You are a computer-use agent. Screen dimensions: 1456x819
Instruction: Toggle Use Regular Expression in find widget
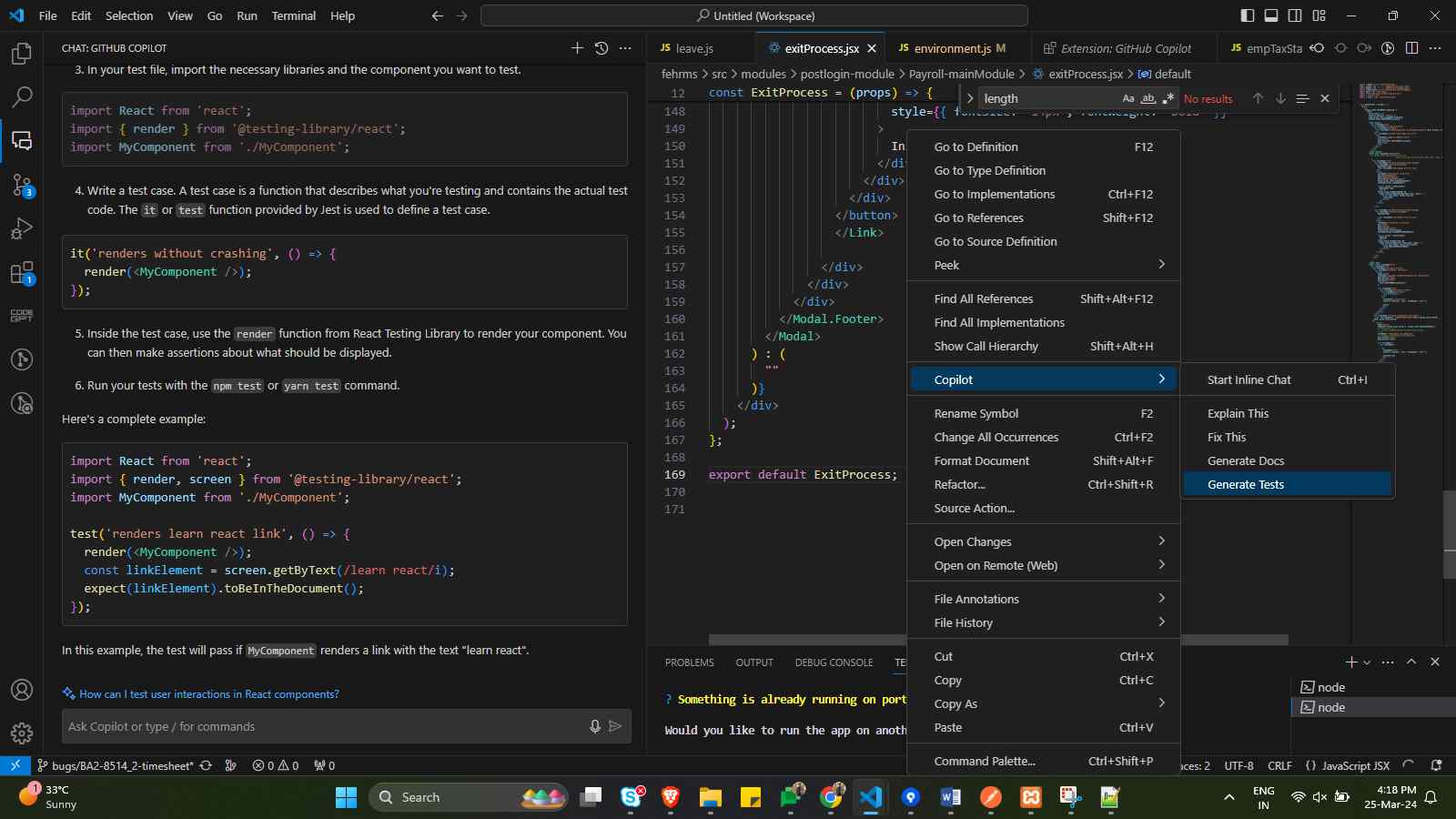[1168, 98]
